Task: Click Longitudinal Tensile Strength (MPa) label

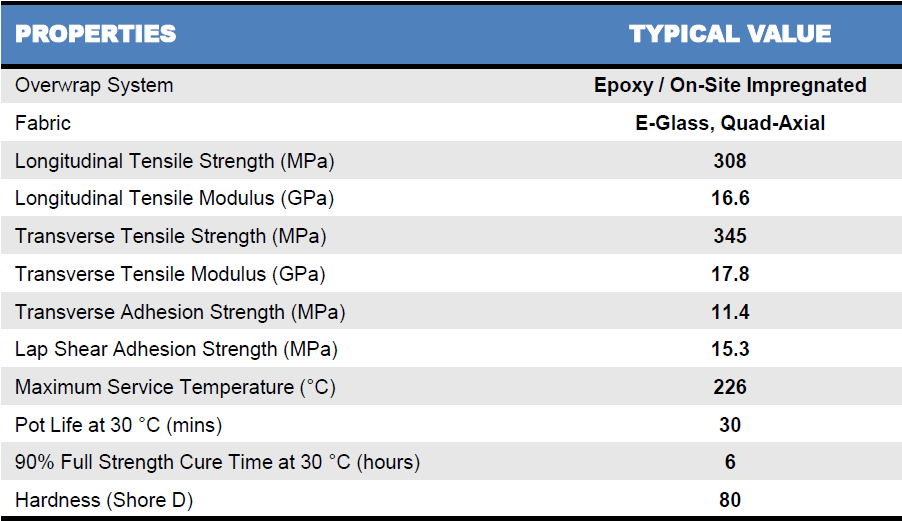Action: (174, 161)
